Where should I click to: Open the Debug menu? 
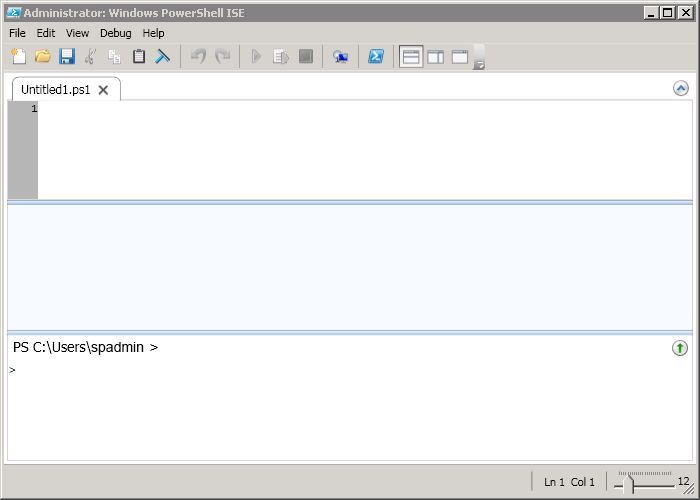(116, 33)
